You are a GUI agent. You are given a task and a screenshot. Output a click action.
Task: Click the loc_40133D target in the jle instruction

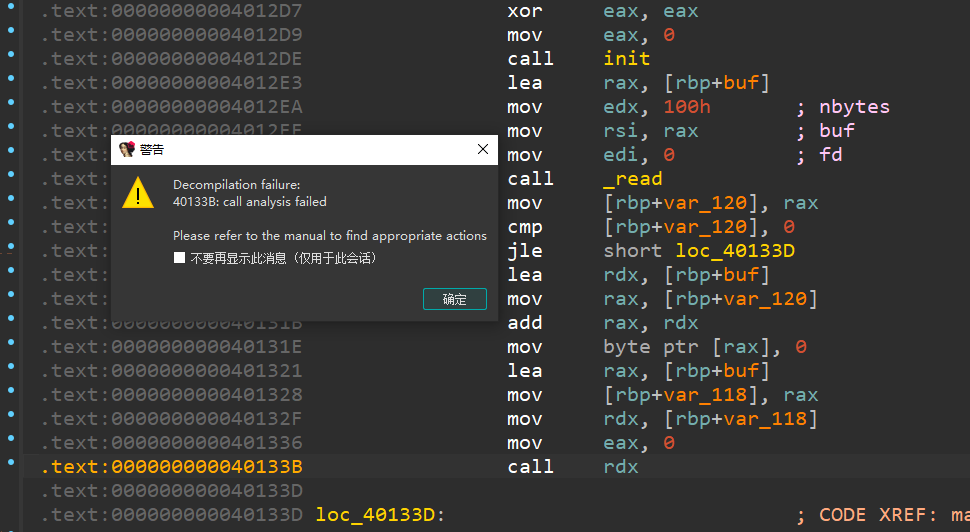[735, 251]
